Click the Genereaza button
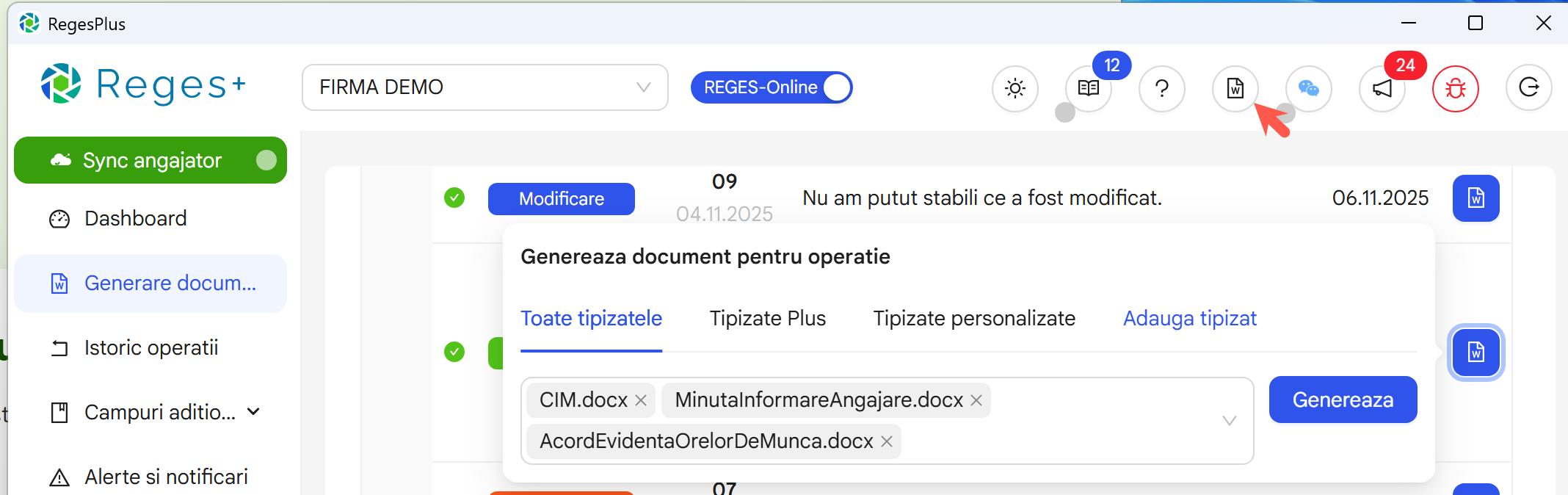1568x495 pixels. point(1343,400)
